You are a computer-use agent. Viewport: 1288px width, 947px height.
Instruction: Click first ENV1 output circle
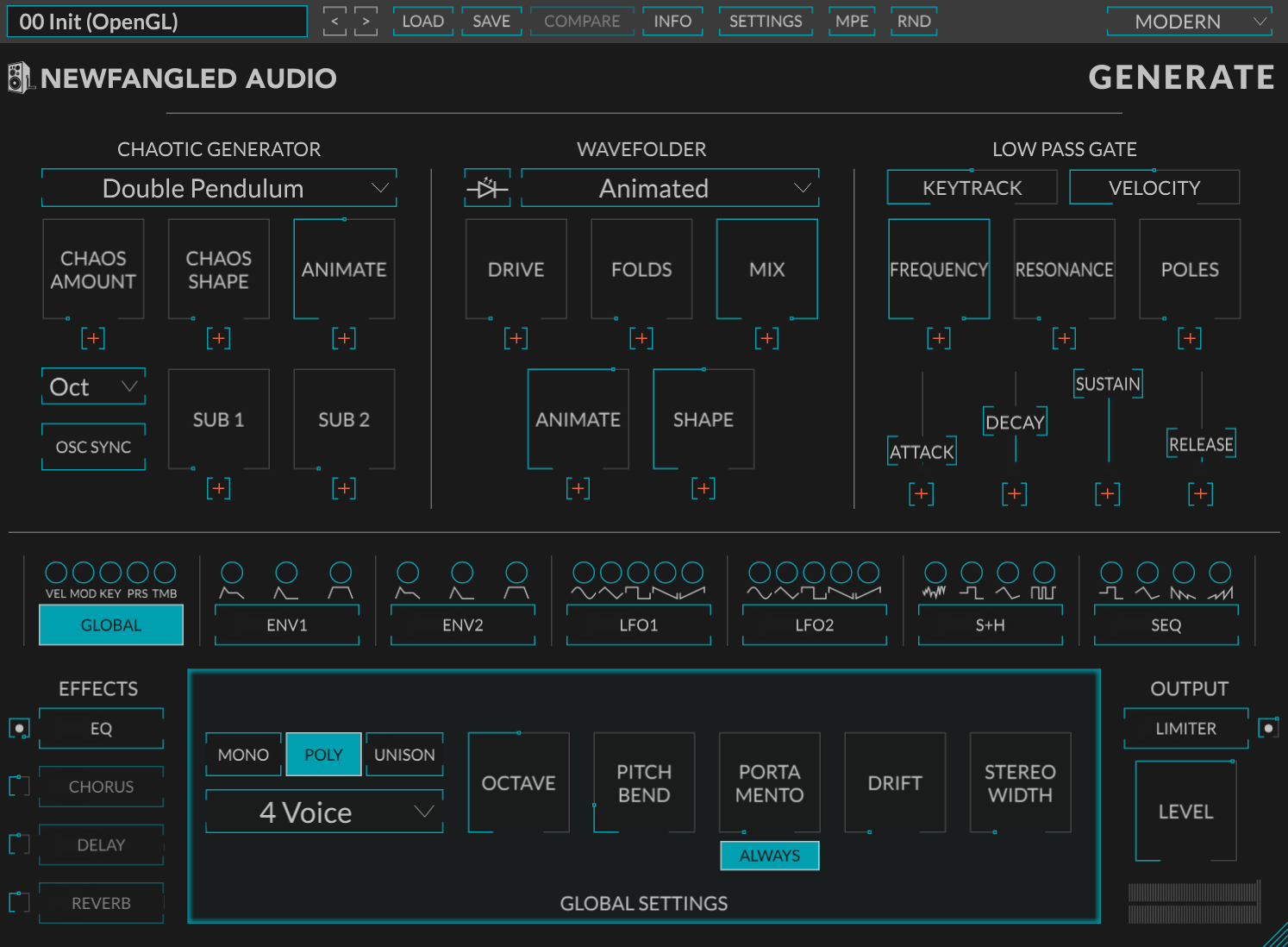coord(232,572)
